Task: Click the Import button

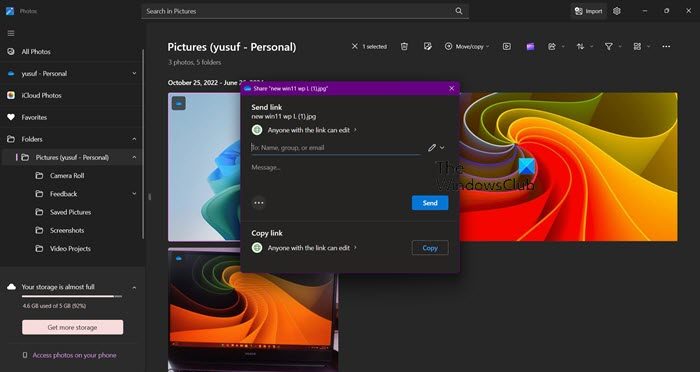Action: [588, 11]
